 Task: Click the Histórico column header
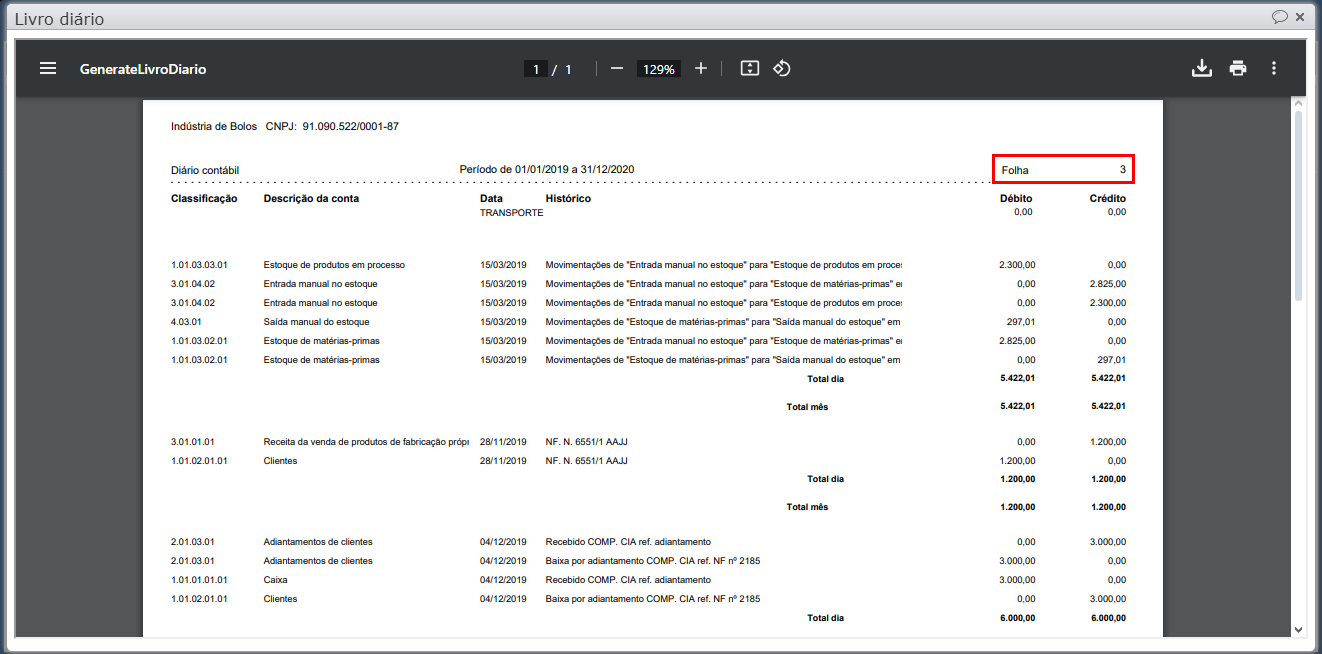point(568,199)
